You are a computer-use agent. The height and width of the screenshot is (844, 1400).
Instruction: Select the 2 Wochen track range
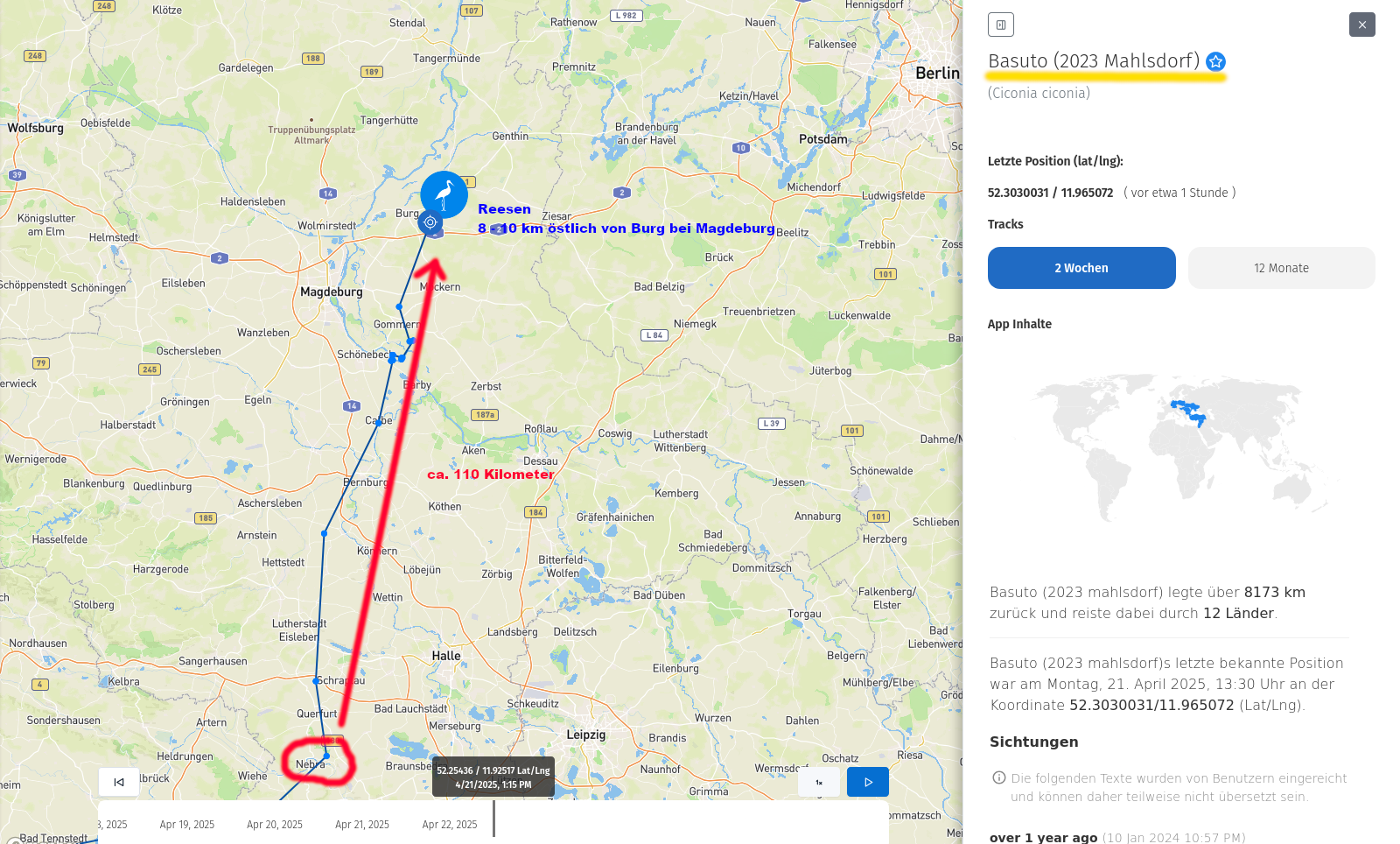[1081, 268]
